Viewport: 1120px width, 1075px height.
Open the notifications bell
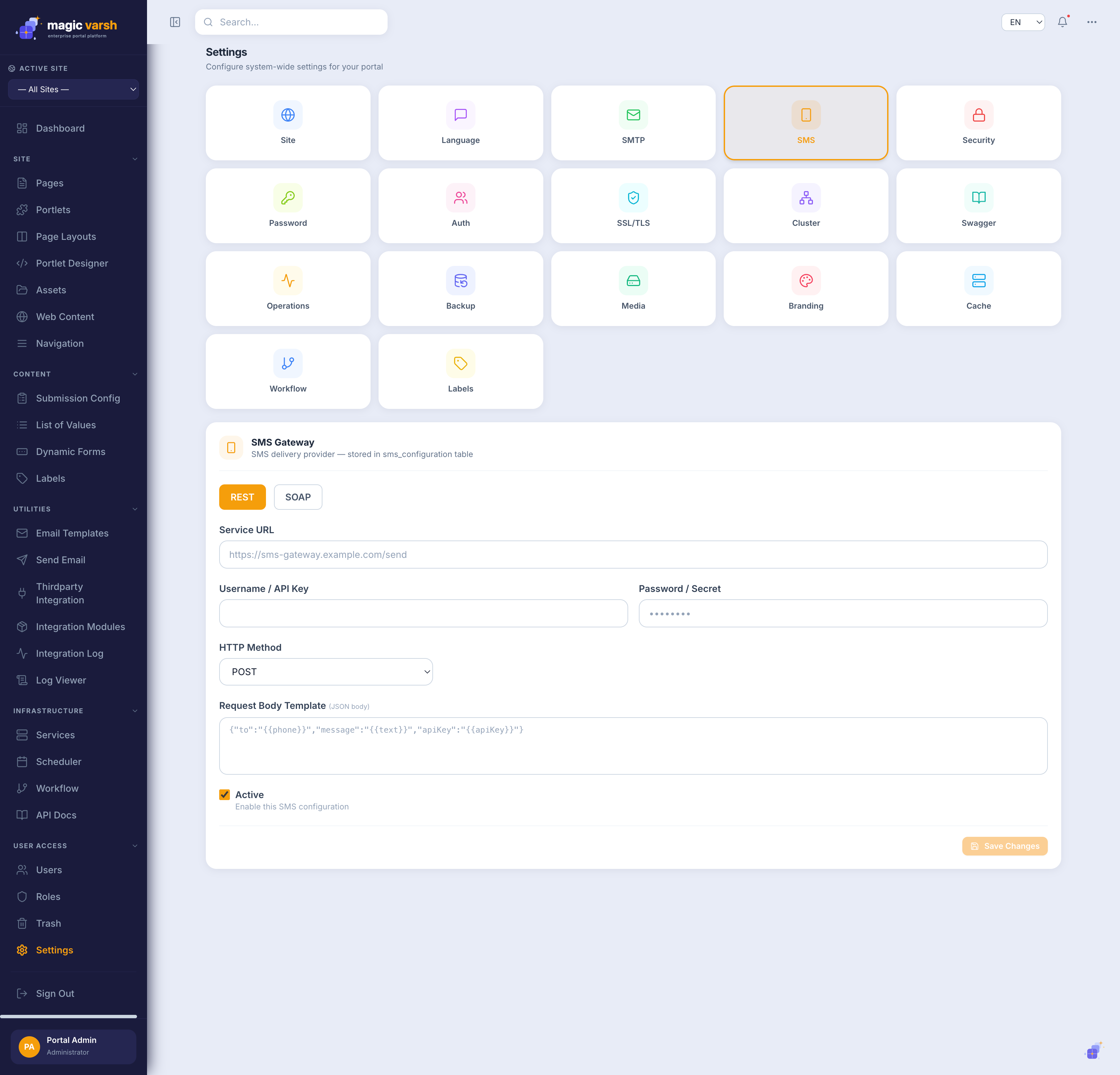point(1062,22)
